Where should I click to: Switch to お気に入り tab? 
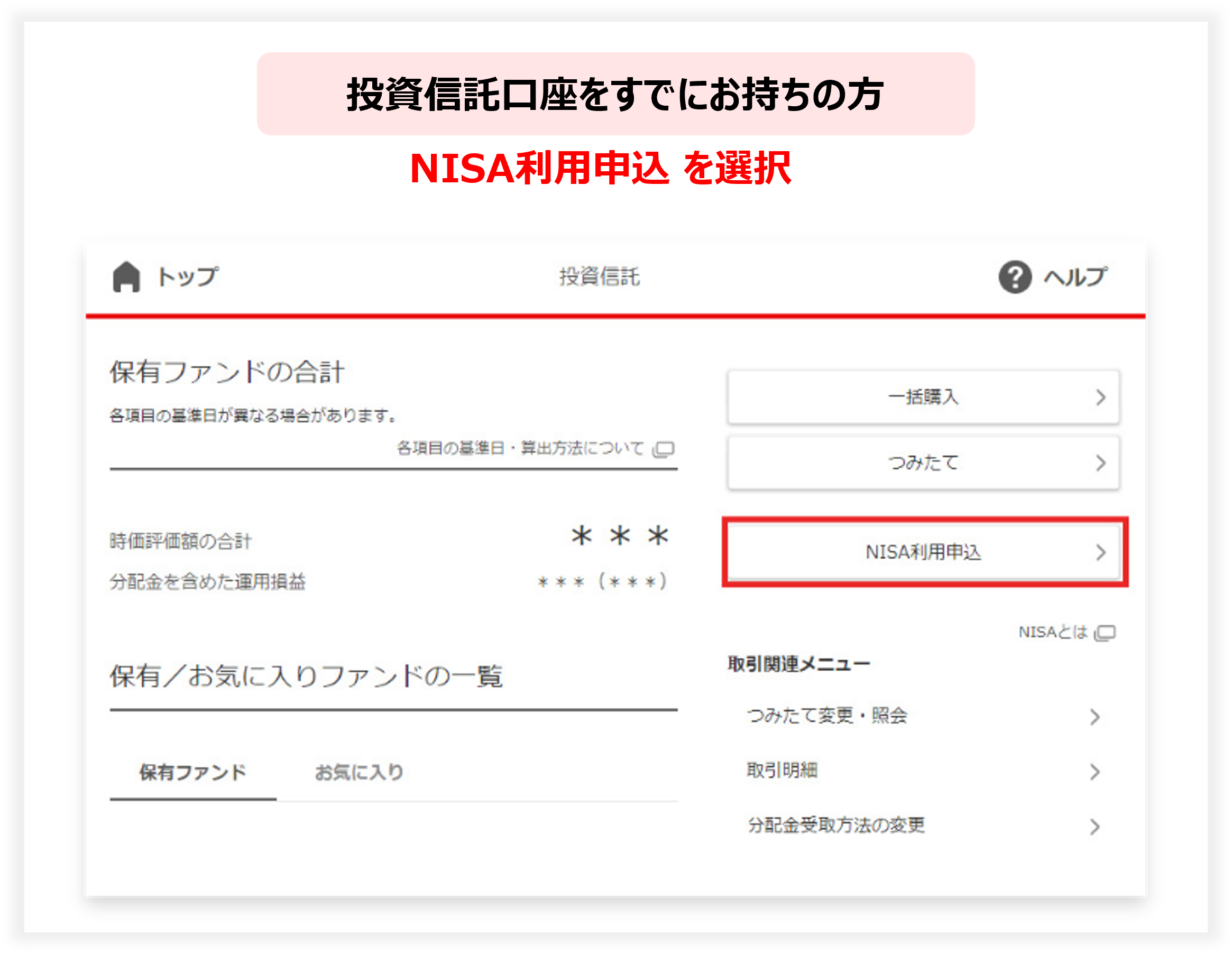pos(359,772)
